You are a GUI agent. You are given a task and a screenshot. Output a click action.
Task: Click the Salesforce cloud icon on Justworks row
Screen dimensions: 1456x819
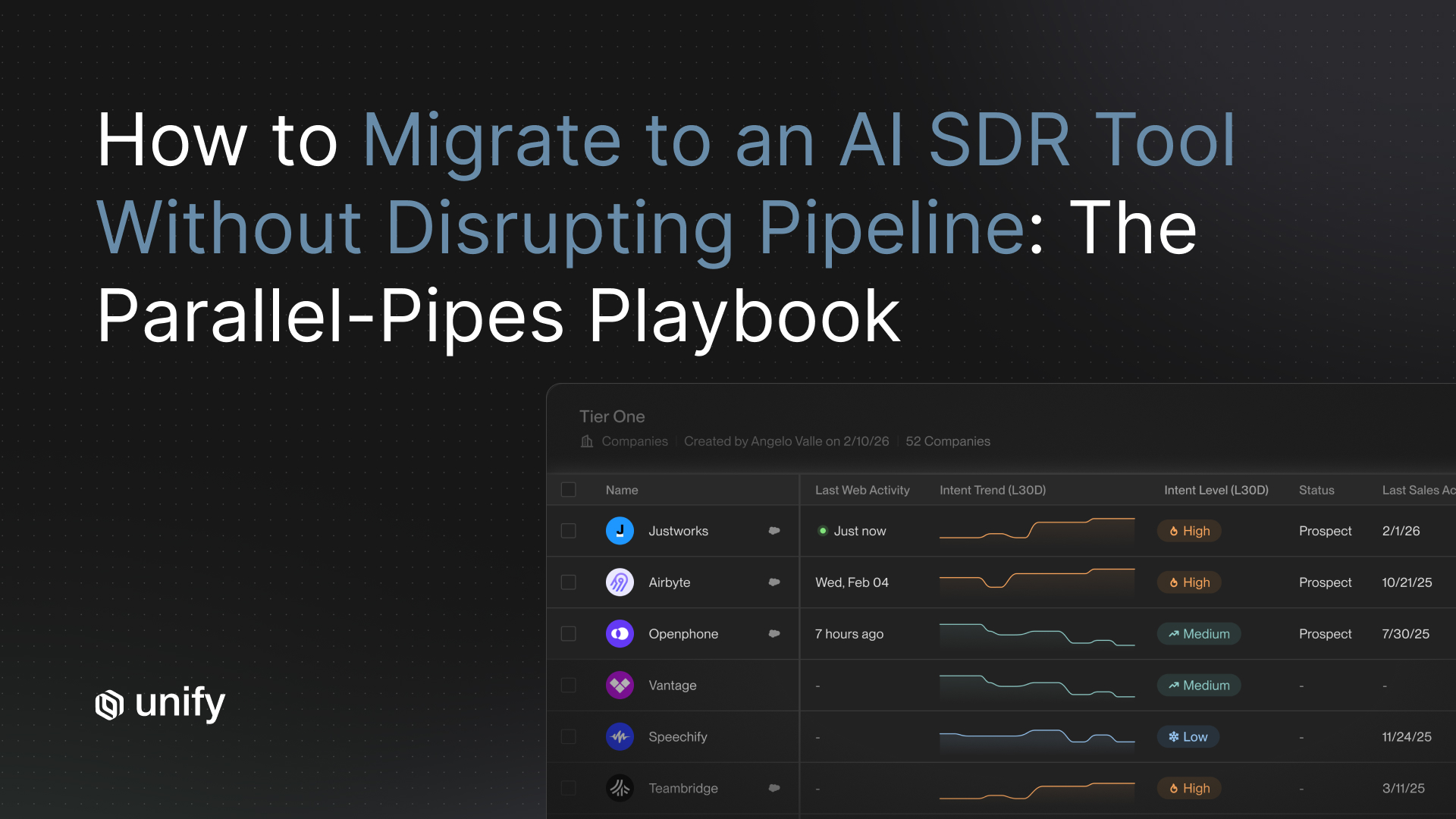pos(774,531)
